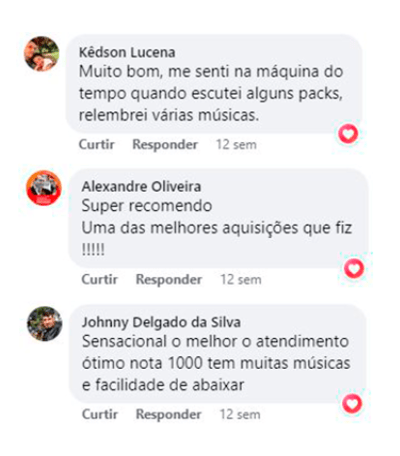This screenshot has width=400, height=456.
Task: Click 12 sem timestamp on Kêdson's comment
Action: 236,145
